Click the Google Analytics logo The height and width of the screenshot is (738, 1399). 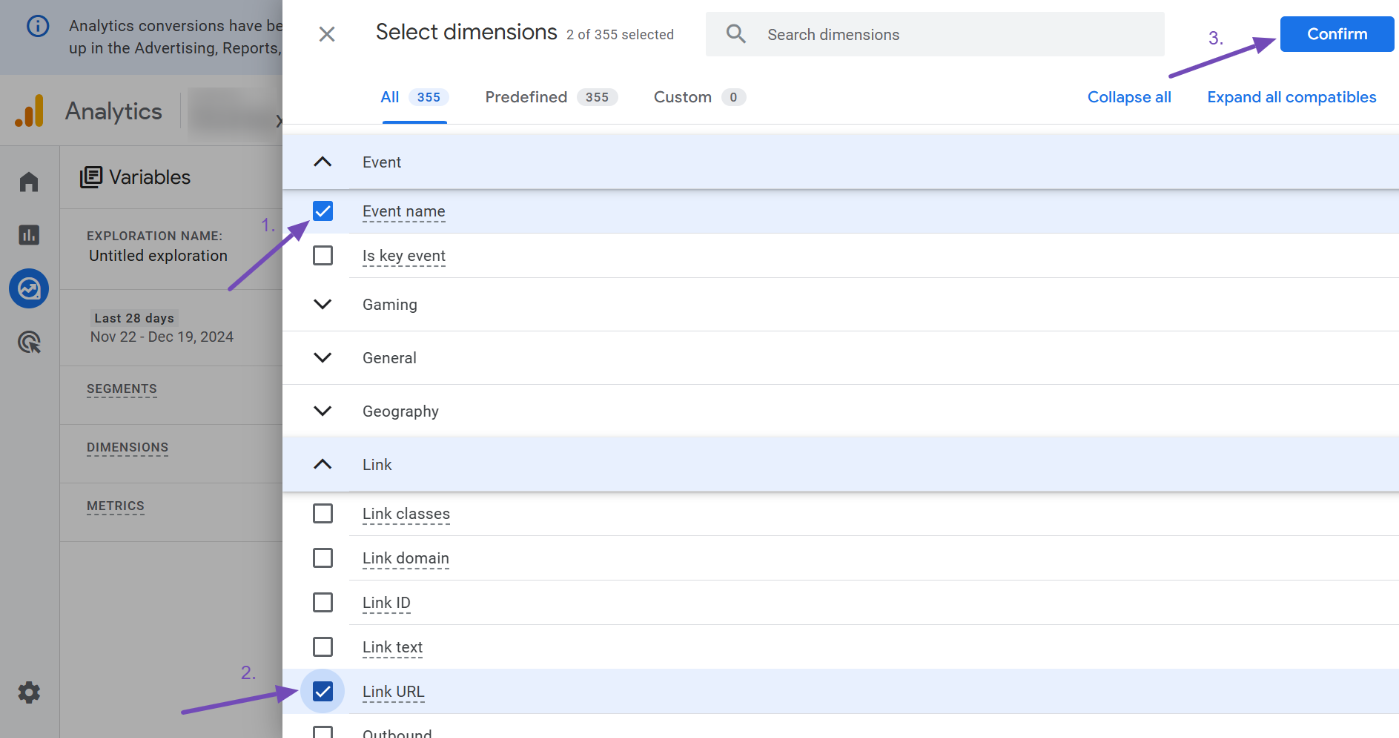[29, 111]
